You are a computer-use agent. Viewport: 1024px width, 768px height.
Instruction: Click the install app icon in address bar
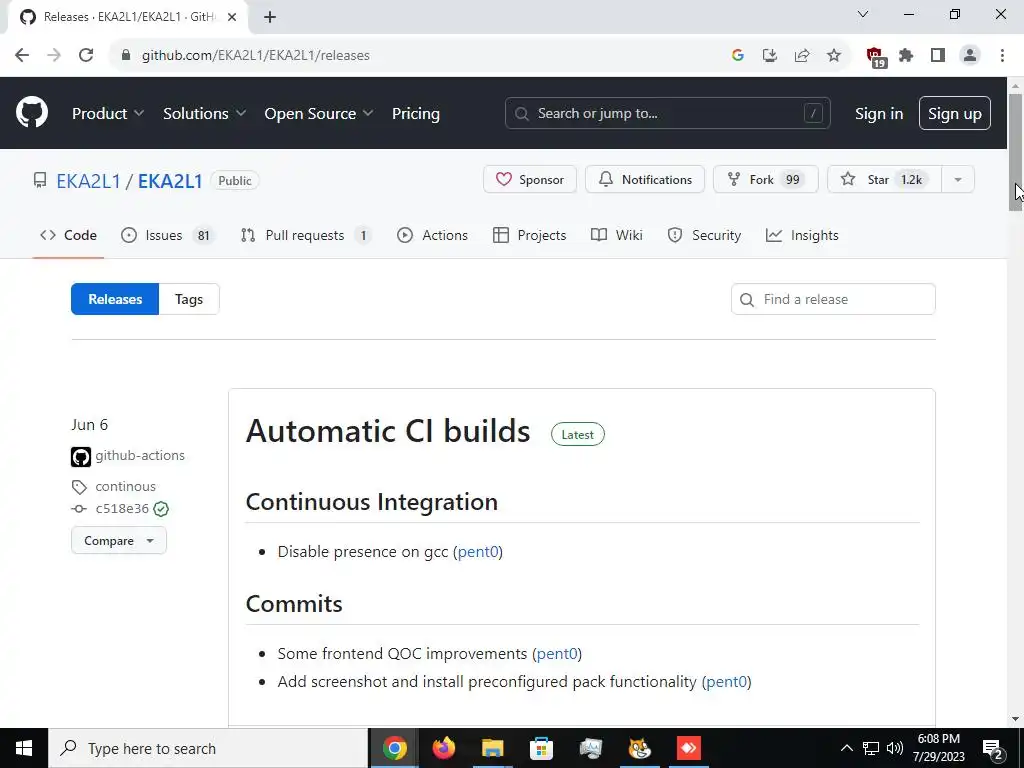tap(770, 56)
